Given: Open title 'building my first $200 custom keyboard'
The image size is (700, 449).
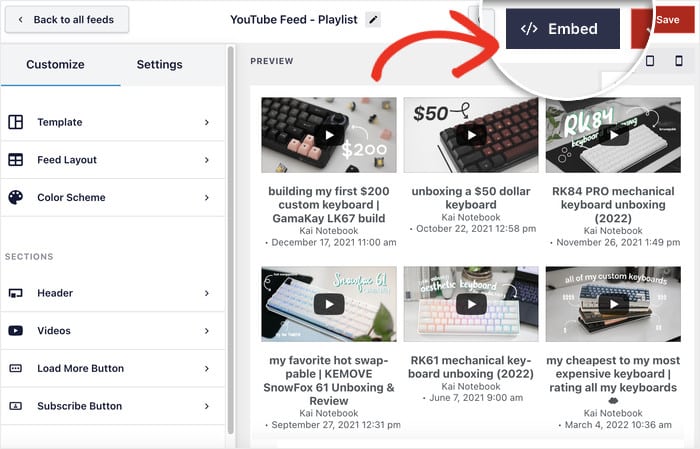Looking at the screenshot, I should click(329, 205).
